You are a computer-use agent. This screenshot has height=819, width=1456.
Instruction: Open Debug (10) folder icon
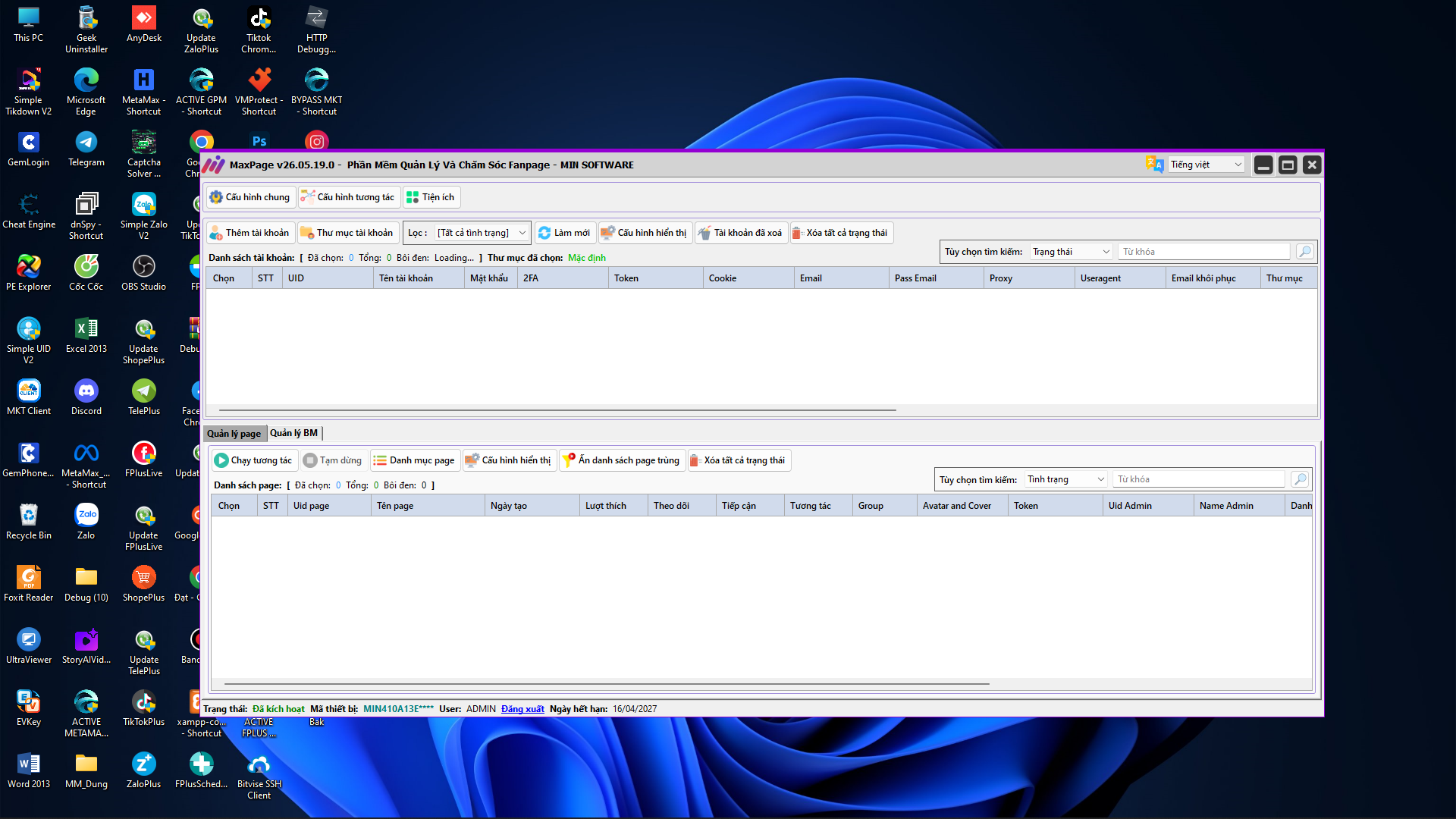pyautogui.click(x=86, y=585)
